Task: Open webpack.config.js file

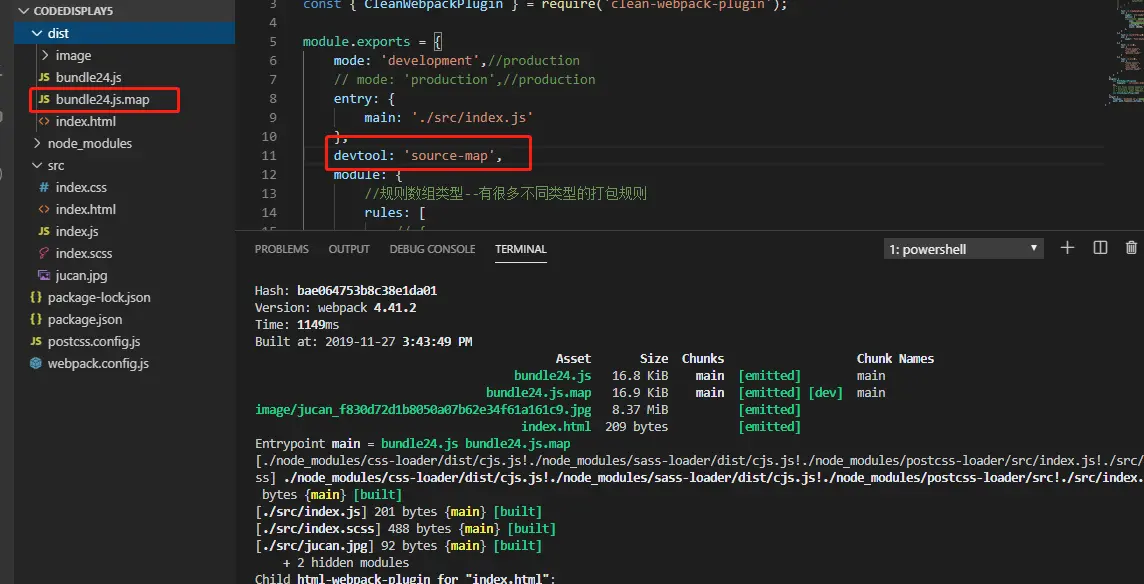Action: click(98, 364)
